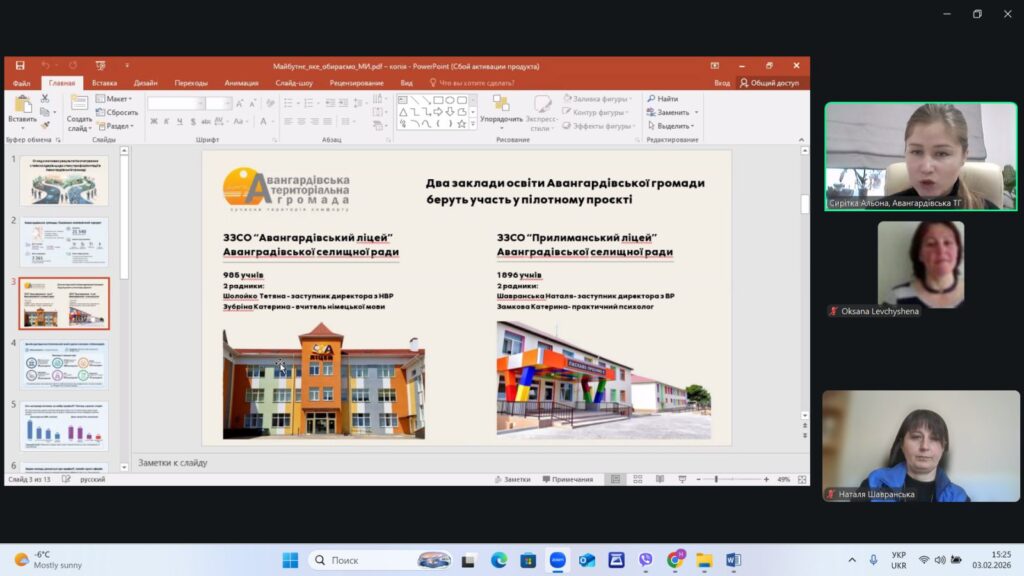
Task: Switch to the Анимация ribbon tab
Action: [241, 83]
